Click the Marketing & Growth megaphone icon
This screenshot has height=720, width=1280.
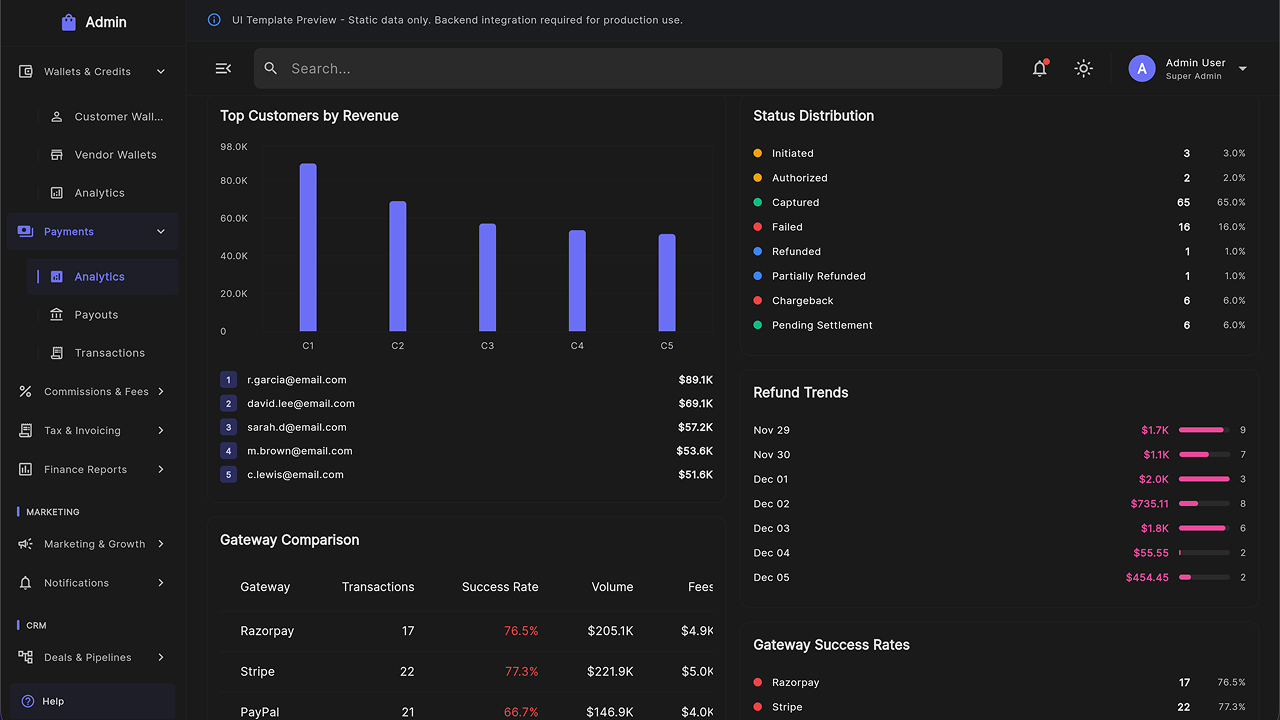(26, 544)
